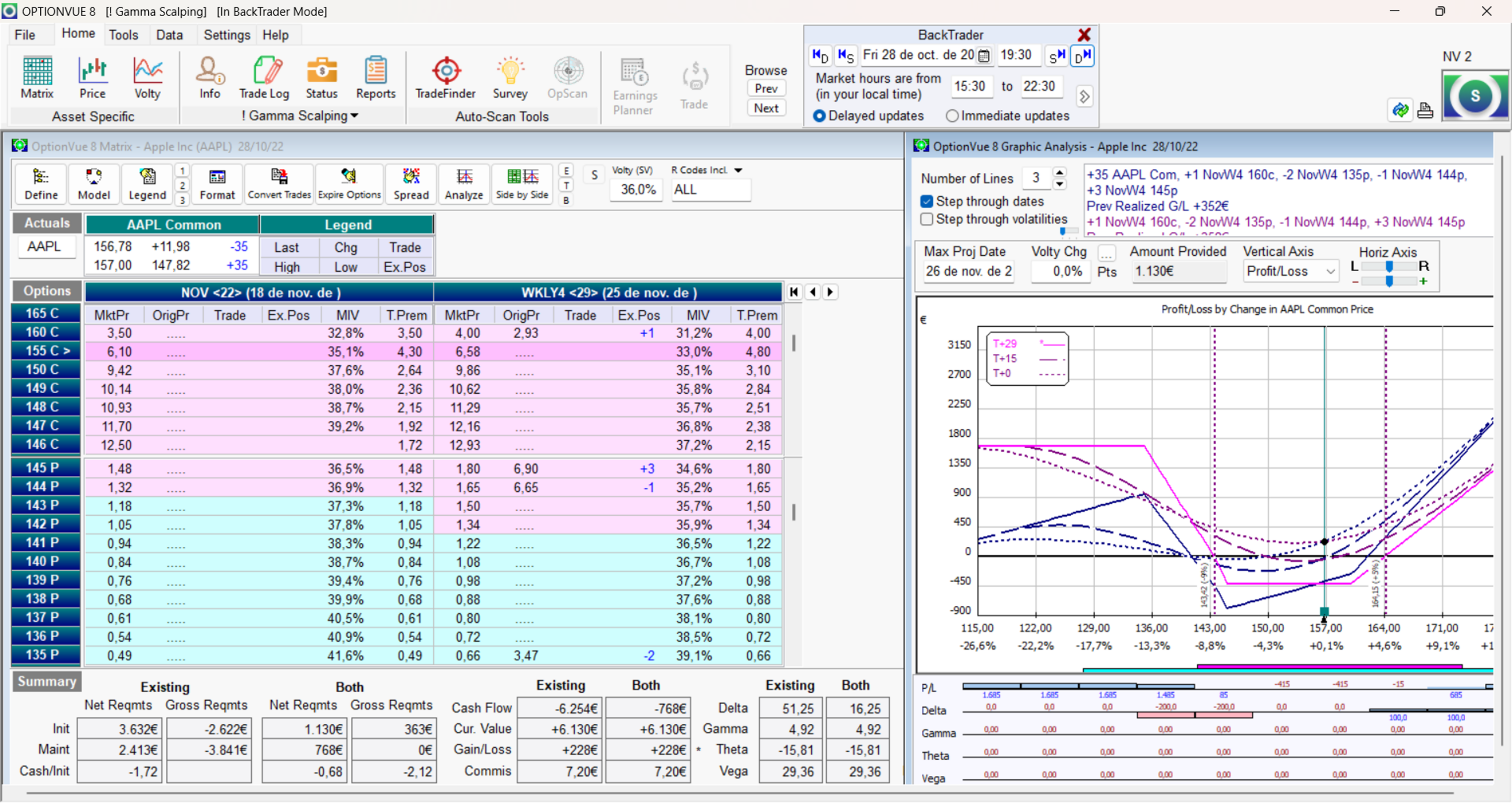The height and width of the screenshot is (803, 1512).
Task: Click the Browse Prev button
Action: (x=766, y=89)
